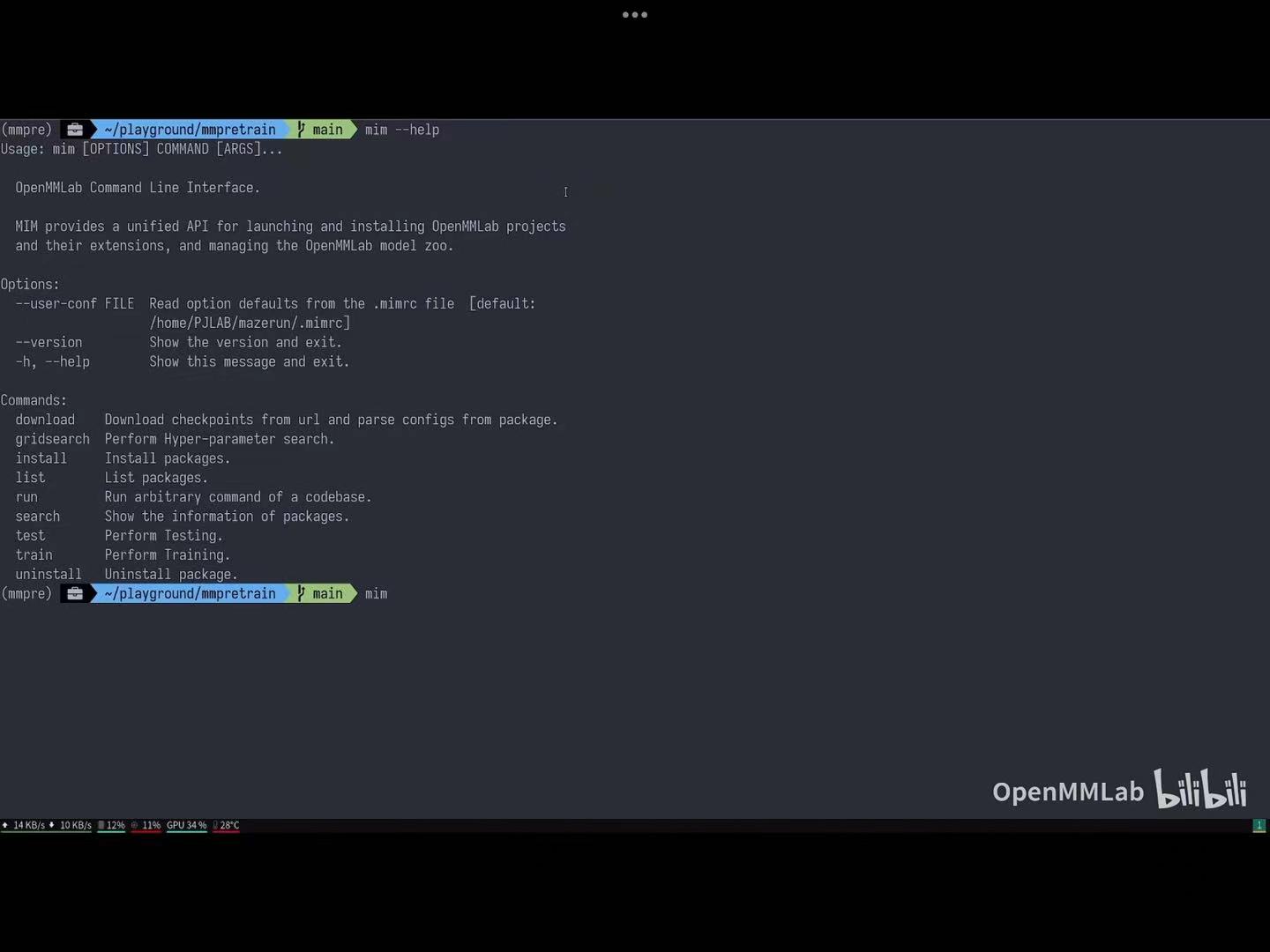Click the "uninstall" command name
1270x952 pixels.
49,576
